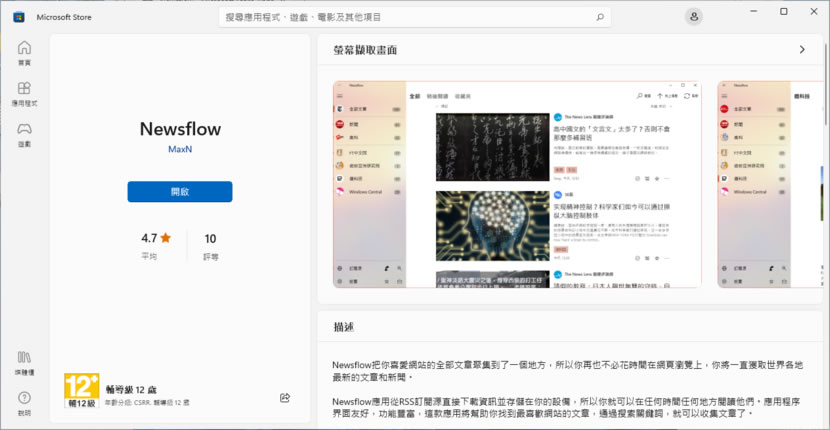Click the 輔導級 12 歲 rating text
830x430 pixels.
click(131, 390)
